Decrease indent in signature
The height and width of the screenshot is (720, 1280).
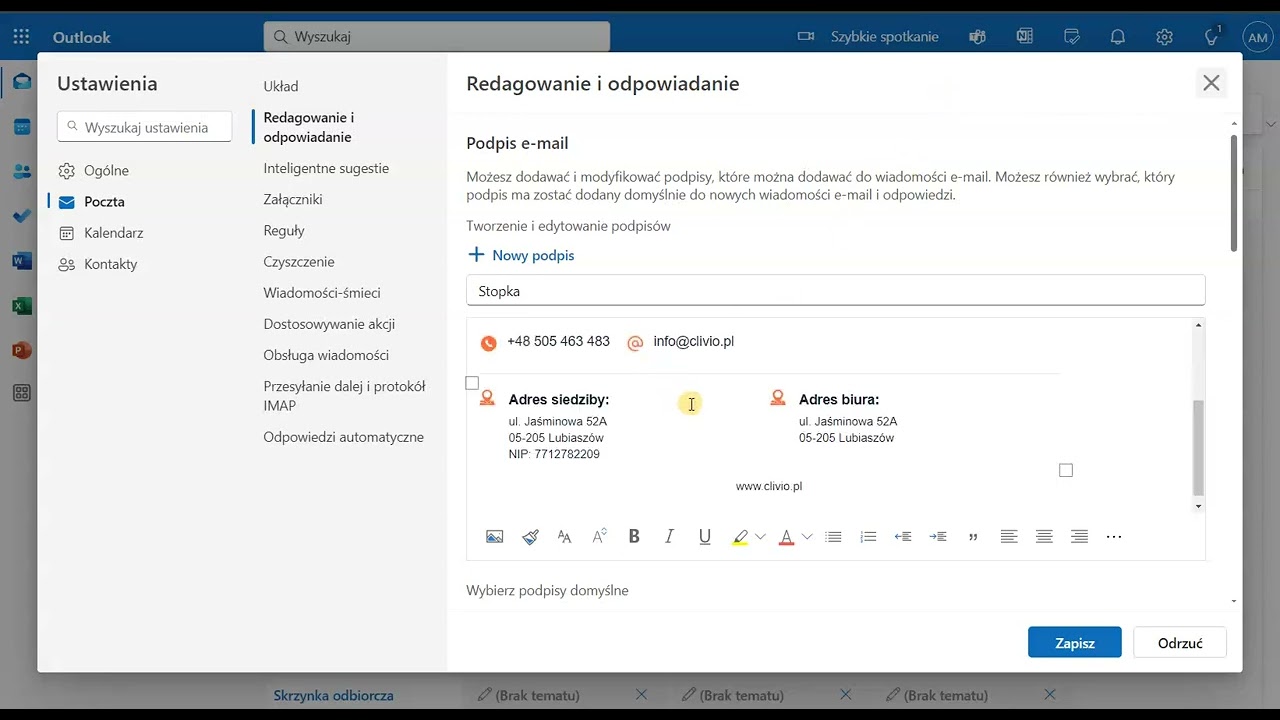coord(902,537)
